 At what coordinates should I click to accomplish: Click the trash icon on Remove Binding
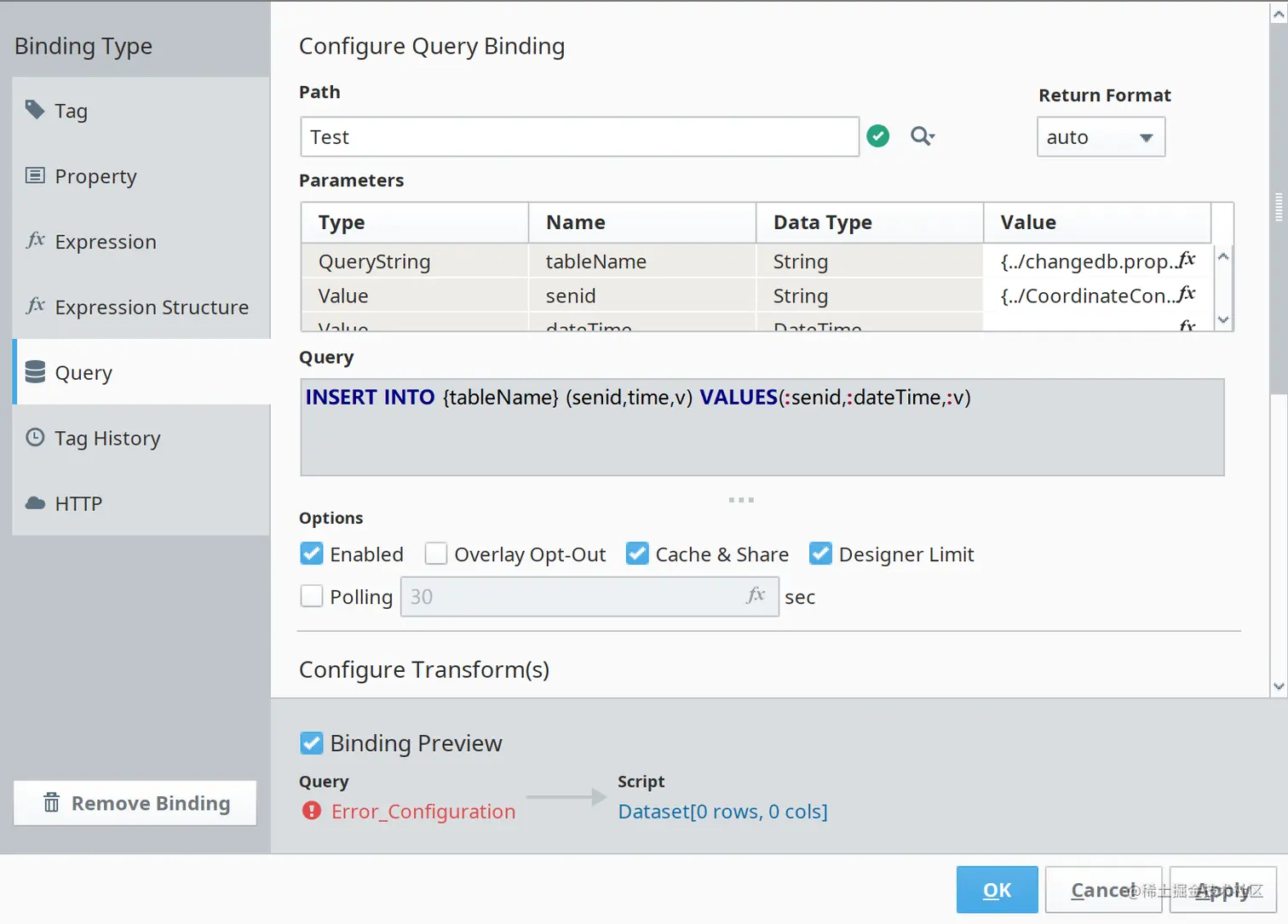click(52, 803)
